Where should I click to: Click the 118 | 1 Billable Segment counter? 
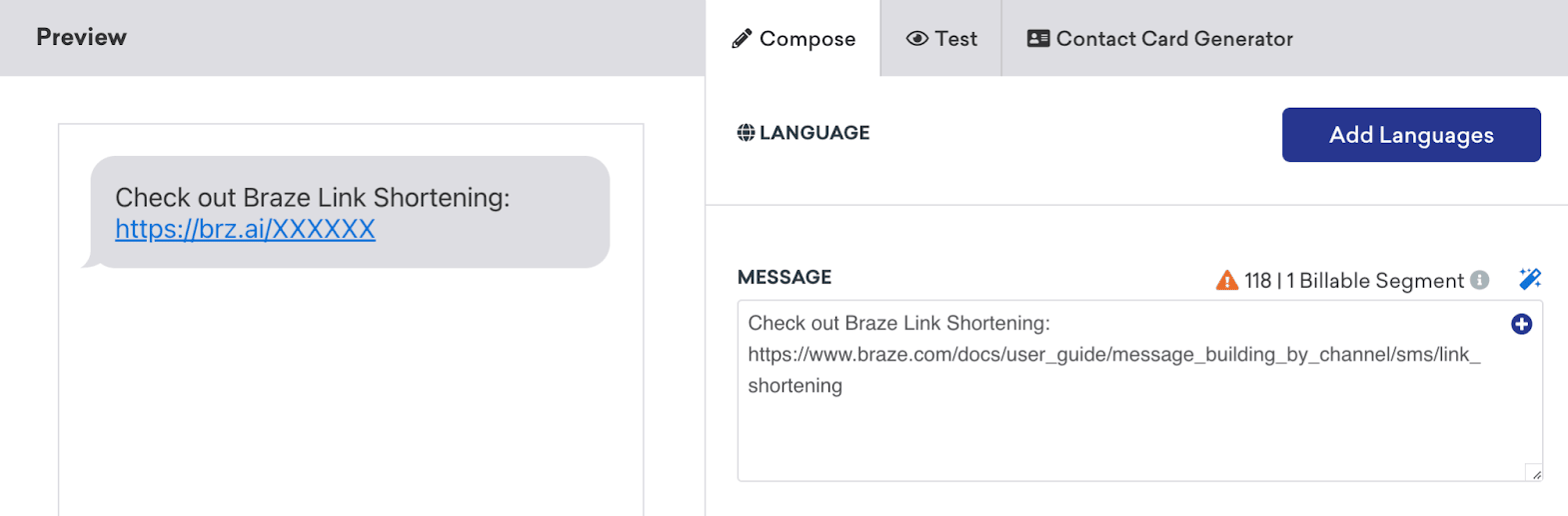1353,281
